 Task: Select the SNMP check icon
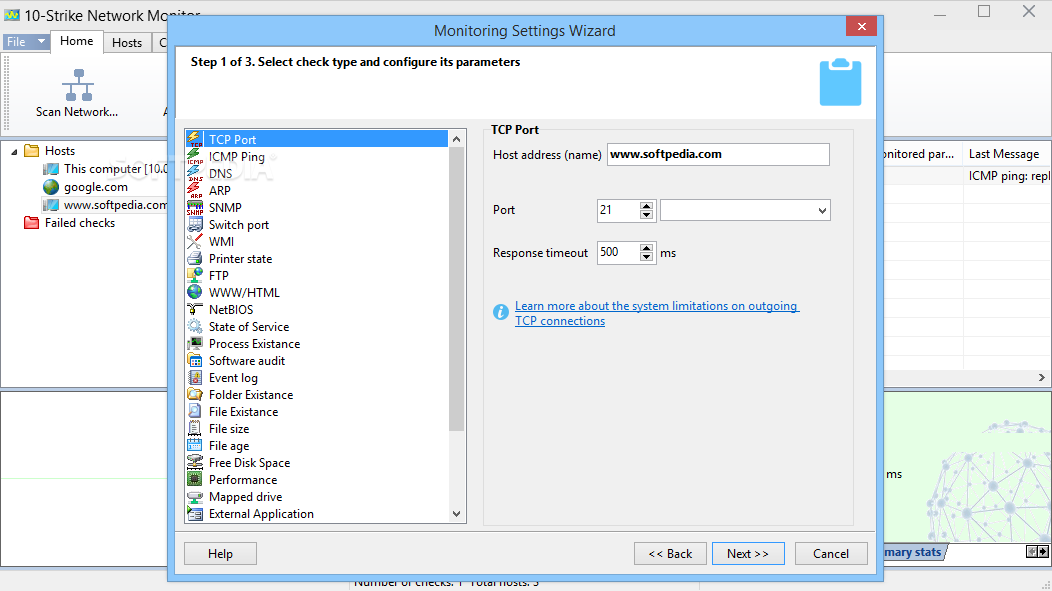point(195,207)
